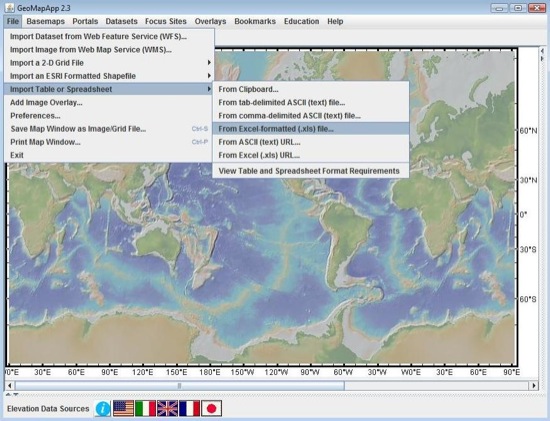This screenshot has height=421, width=550.
Task: Click the Italy flag icon
Action: coord(146,409)
